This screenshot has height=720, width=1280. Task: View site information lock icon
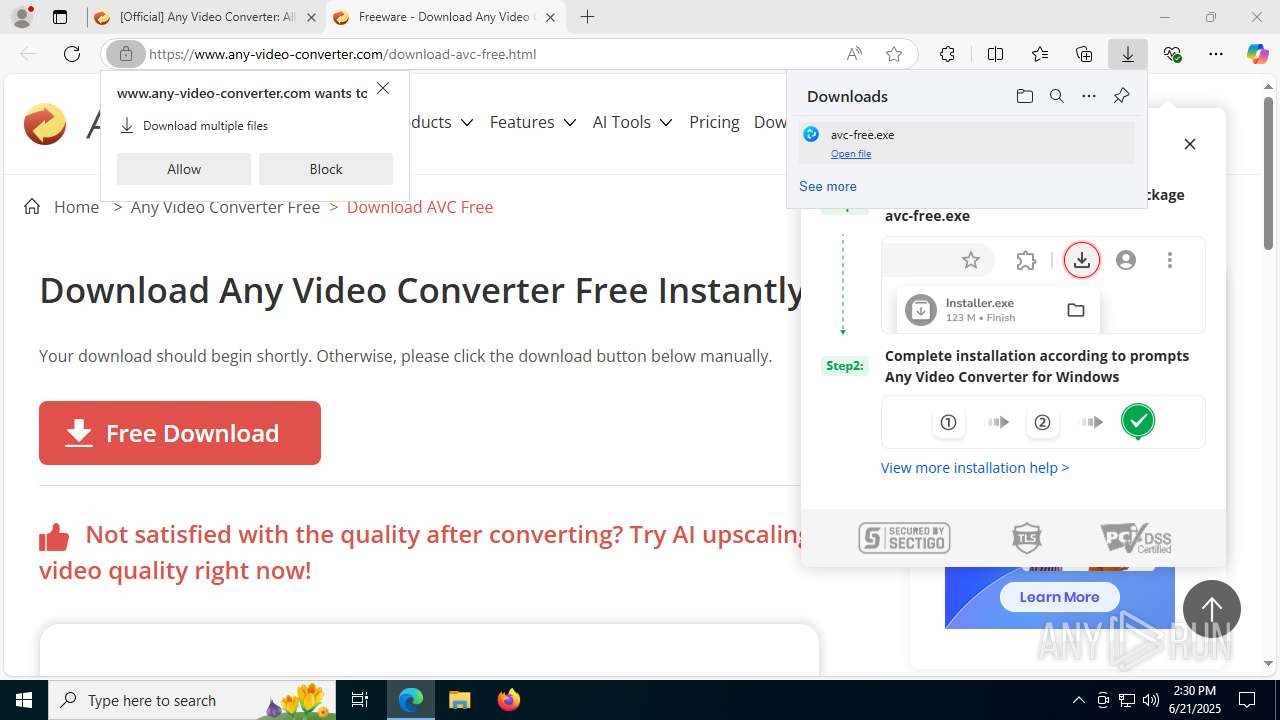[126, 54]
